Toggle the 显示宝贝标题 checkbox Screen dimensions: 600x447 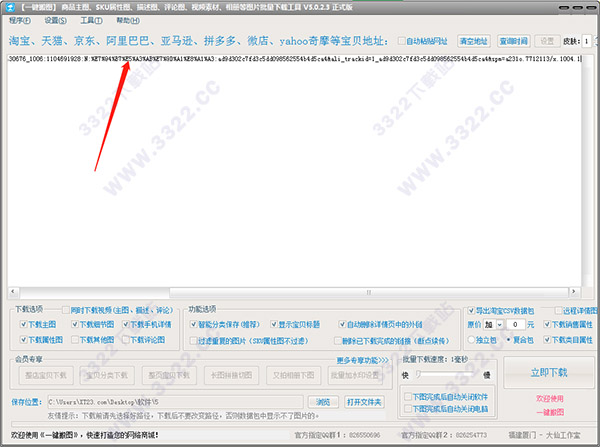point(274,325)
